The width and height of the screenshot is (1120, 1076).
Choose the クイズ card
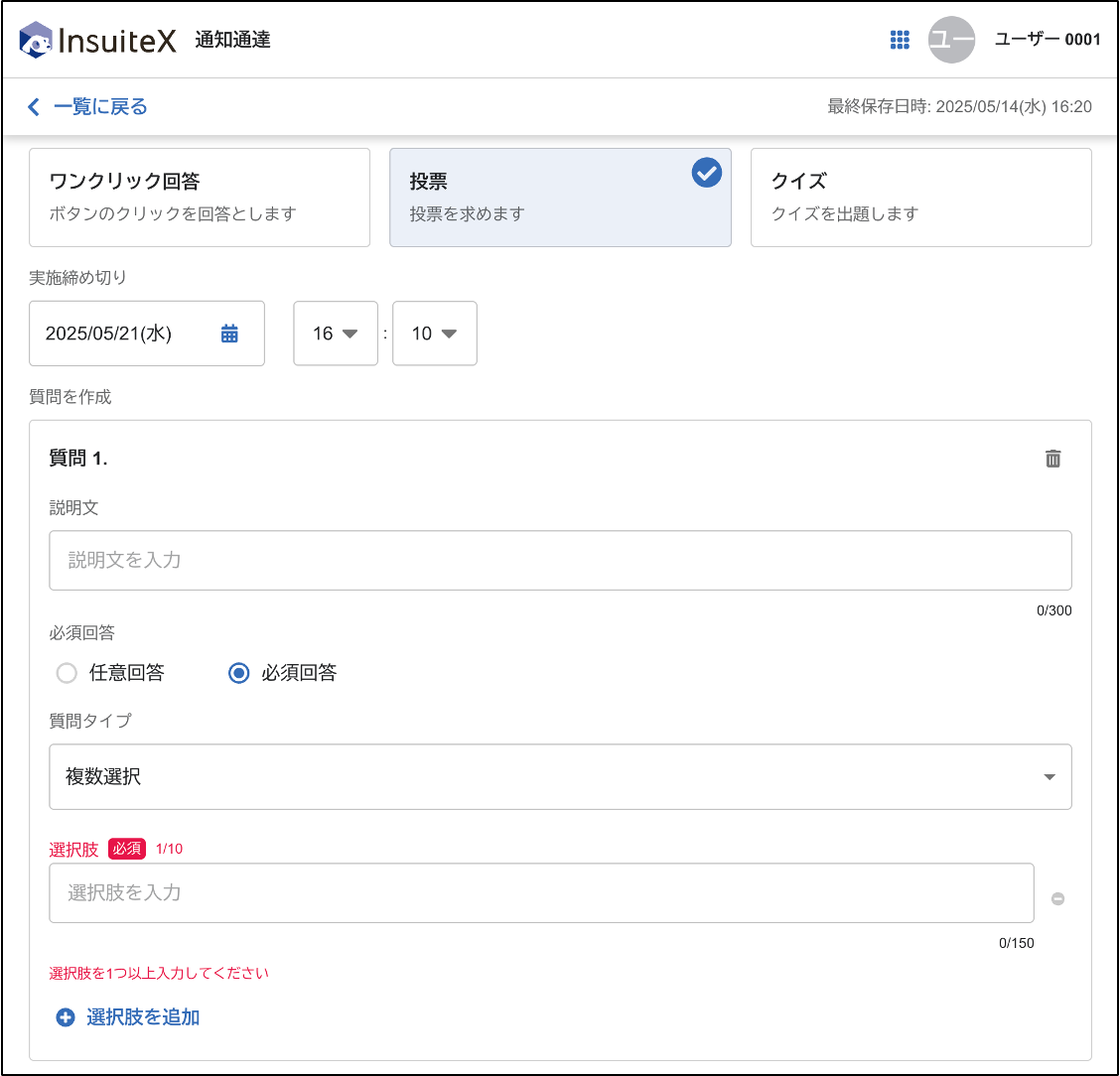click(920, 198)
